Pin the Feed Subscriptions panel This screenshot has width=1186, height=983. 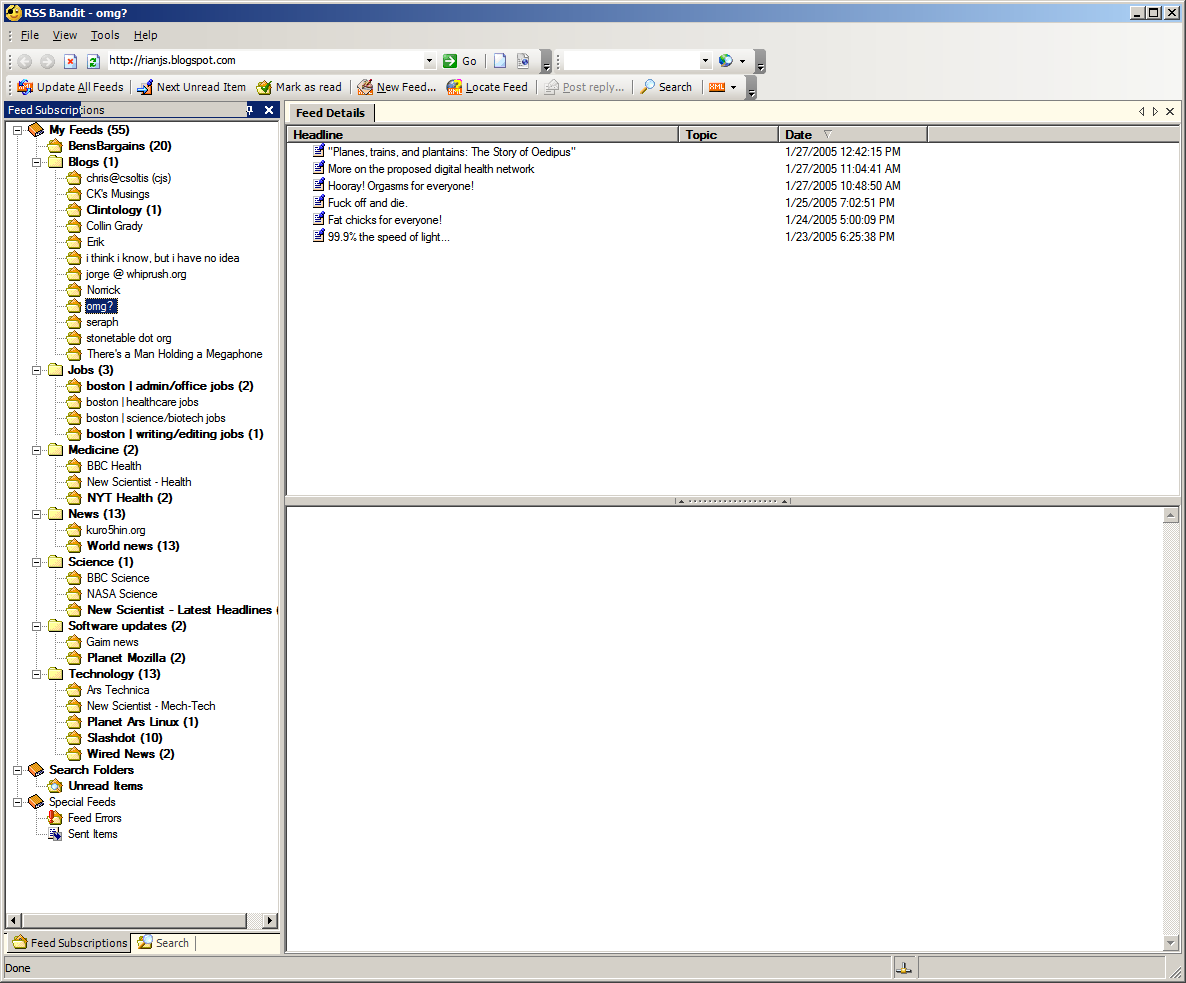tap(250, 110)
